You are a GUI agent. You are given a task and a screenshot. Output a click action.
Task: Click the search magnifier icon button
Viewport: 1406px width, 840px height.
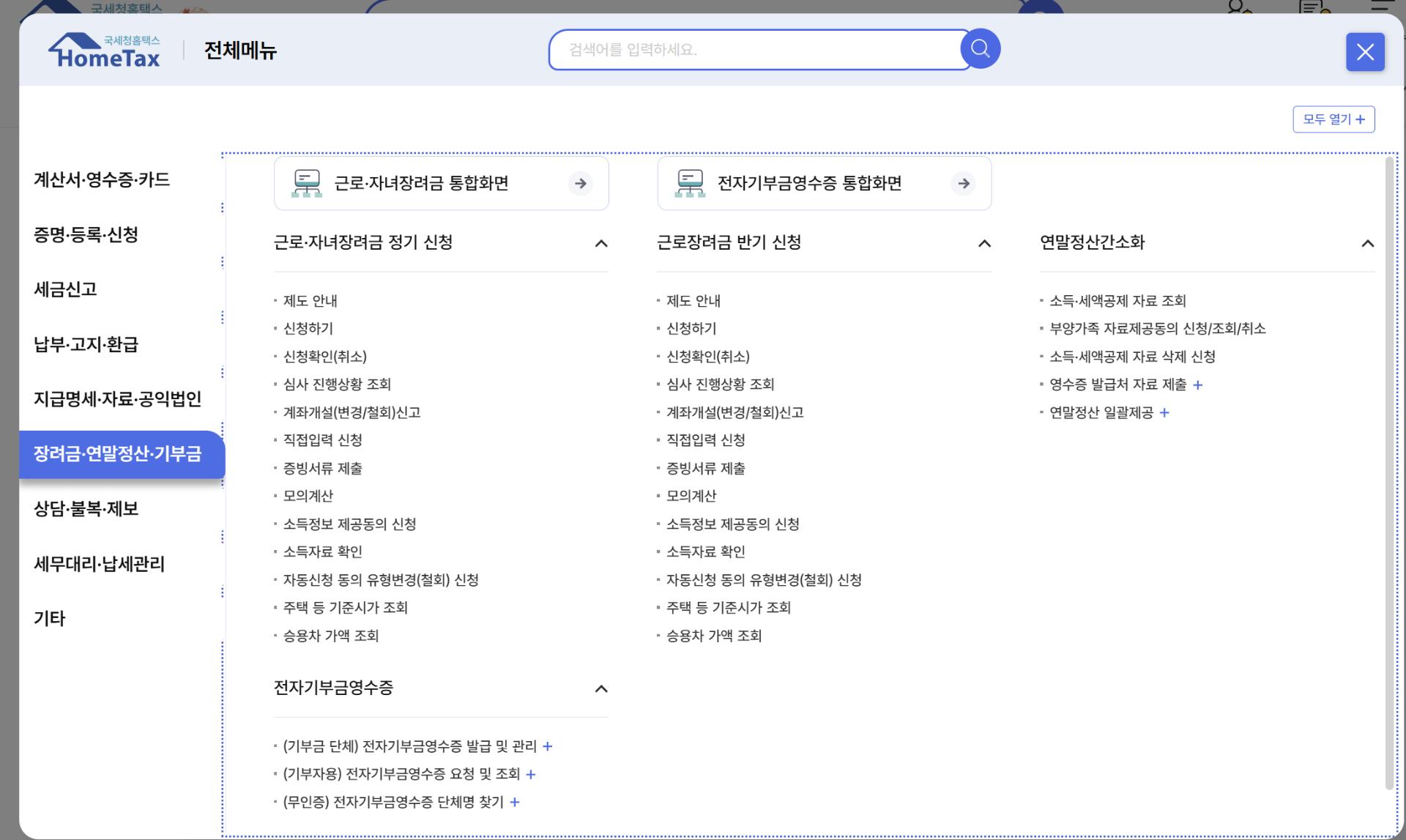coord(980,49)
